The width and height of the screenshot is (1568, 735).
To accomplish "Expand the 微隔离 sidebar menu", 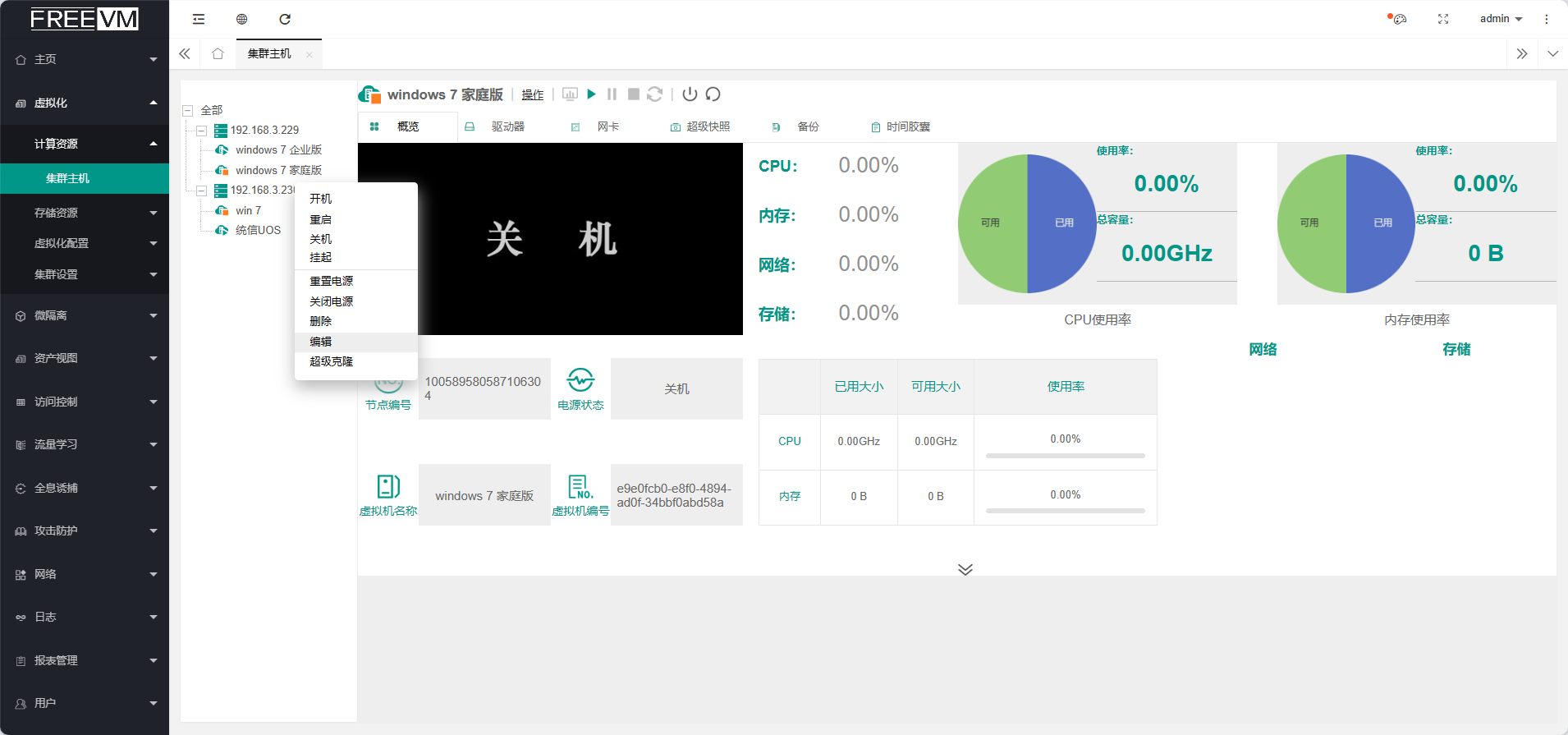I will coord(85,315).
